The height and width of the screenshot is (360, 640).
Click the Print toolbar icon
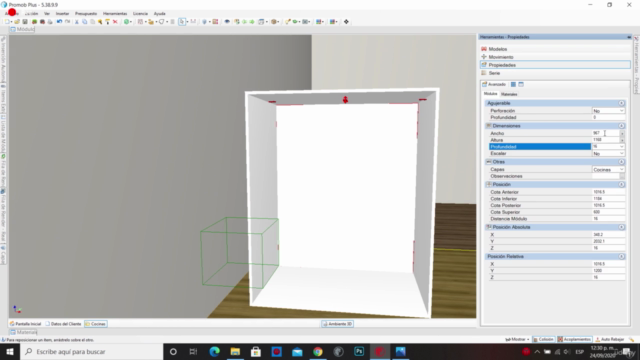[x=50, y=22]
